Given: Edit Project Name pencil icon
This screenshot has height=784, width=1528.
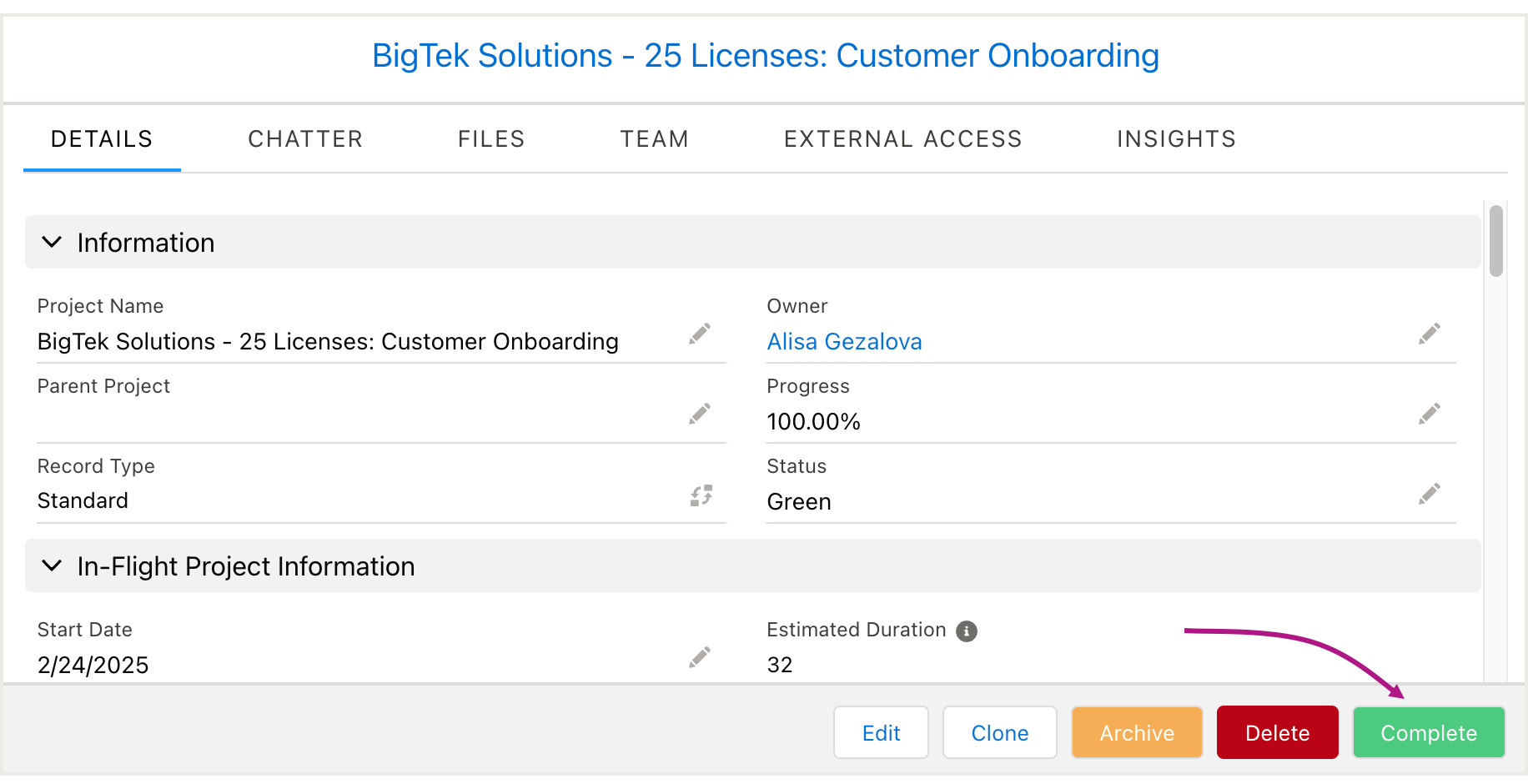Looking at the screenshot, I should tap(700, 334).
